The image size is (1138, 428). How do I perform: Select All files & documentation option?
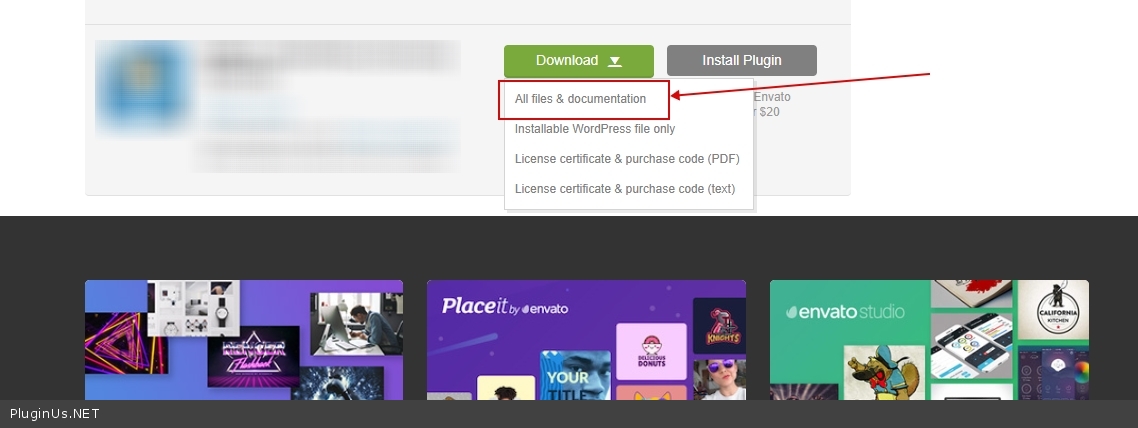(x=580, y=99)
